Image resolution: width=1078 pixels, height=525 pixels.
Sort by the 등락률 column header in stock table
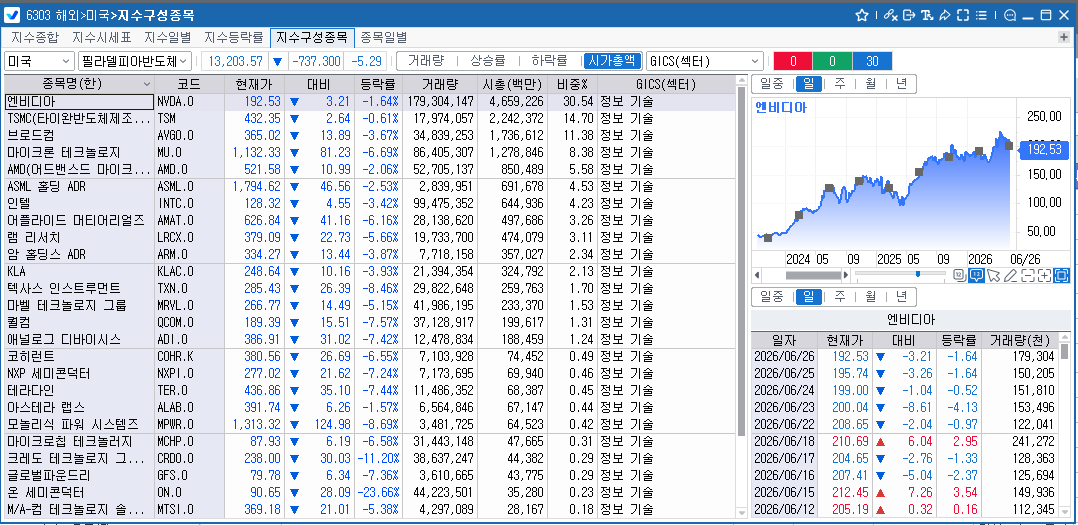(377, 85)
